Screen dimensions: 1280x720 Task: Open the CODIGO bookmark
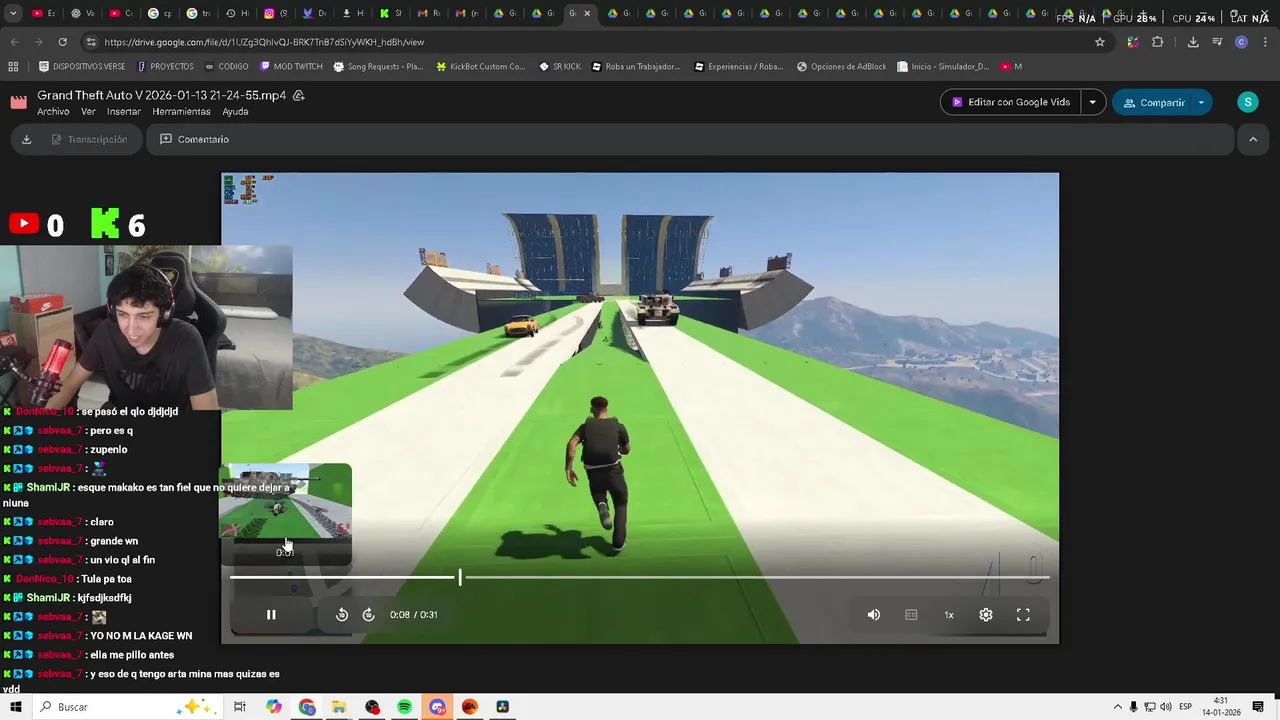pyautogui.click(x=226, y=66)
